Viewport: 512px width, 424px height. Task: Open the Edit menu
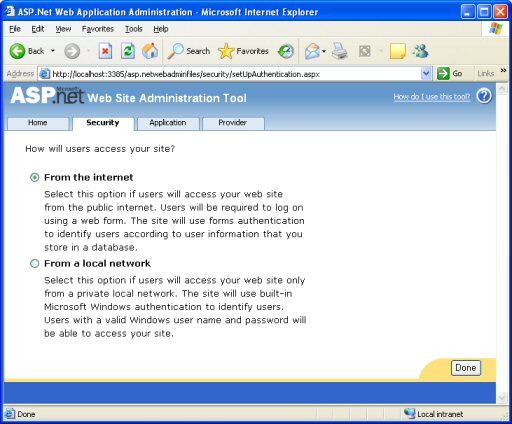38,29
